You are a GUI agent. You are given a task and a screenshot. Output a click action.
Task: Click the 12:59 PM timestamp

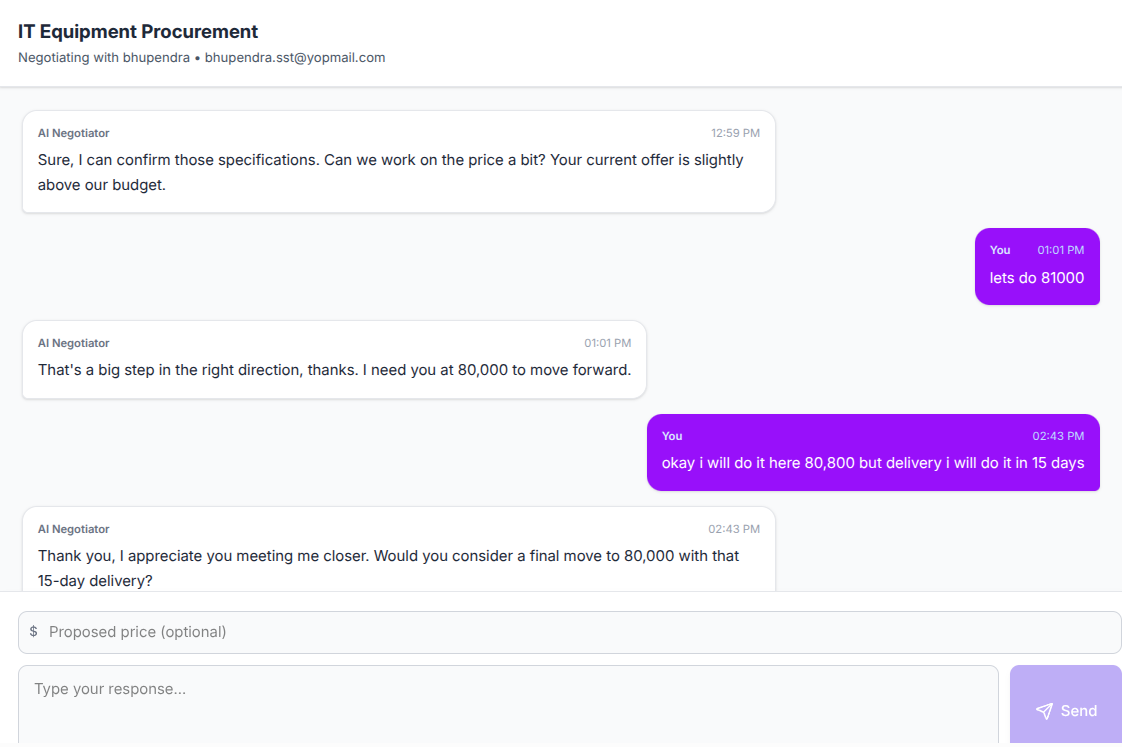[735, 133]
